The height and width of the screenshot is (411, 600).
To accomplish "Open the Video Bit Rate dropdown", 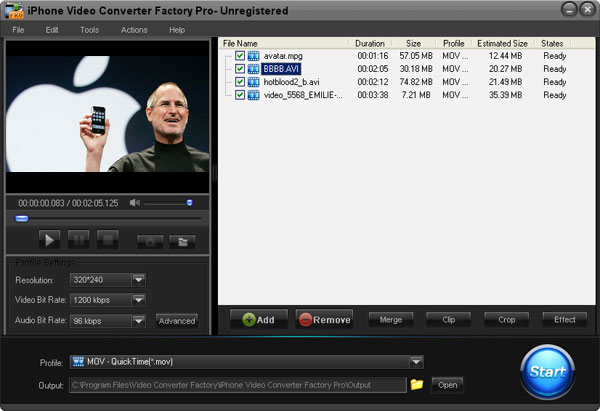I will [x=139, y=300].
